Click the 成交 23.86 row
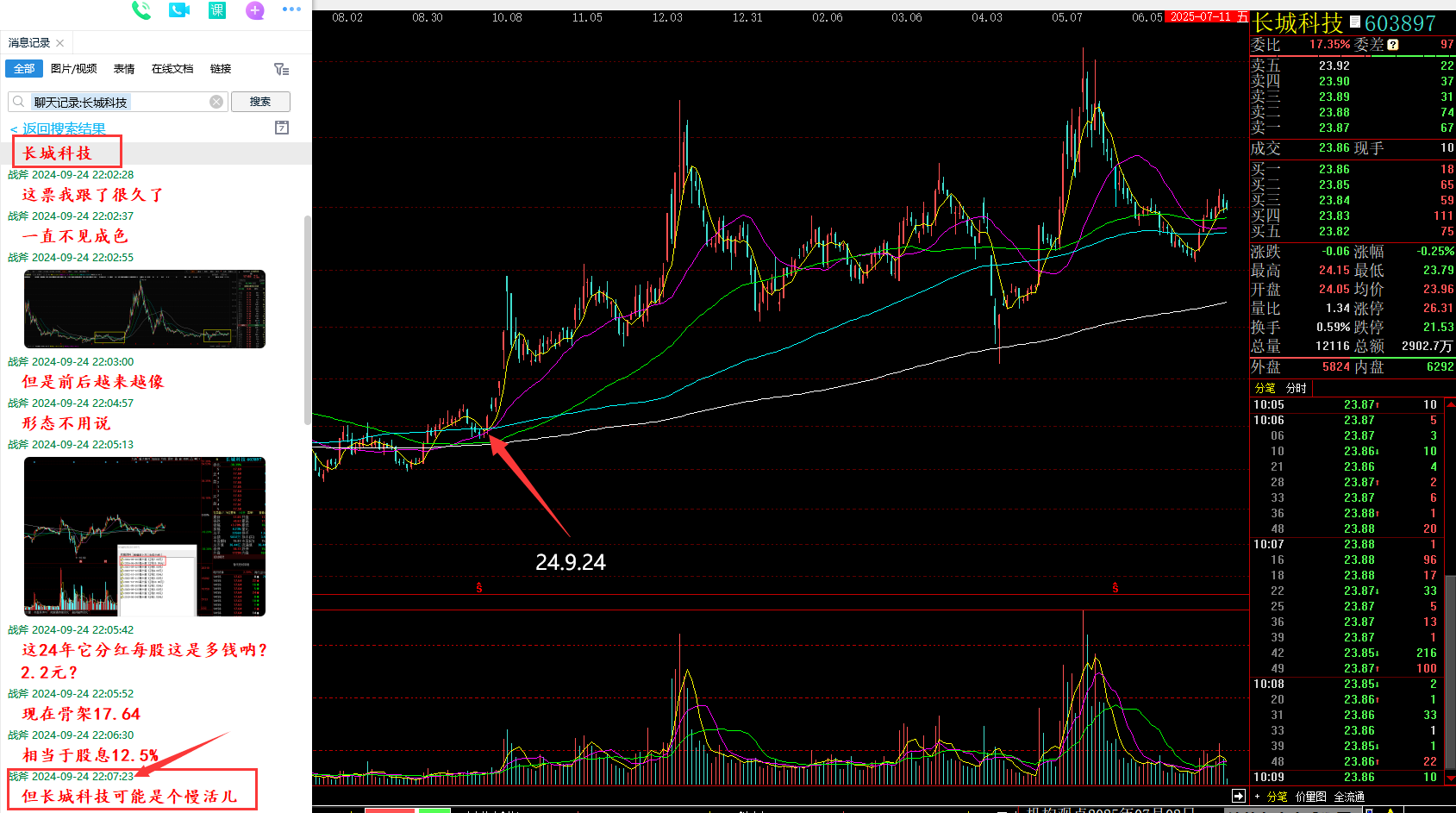 pyautogui.click(x=1353, y=148)
